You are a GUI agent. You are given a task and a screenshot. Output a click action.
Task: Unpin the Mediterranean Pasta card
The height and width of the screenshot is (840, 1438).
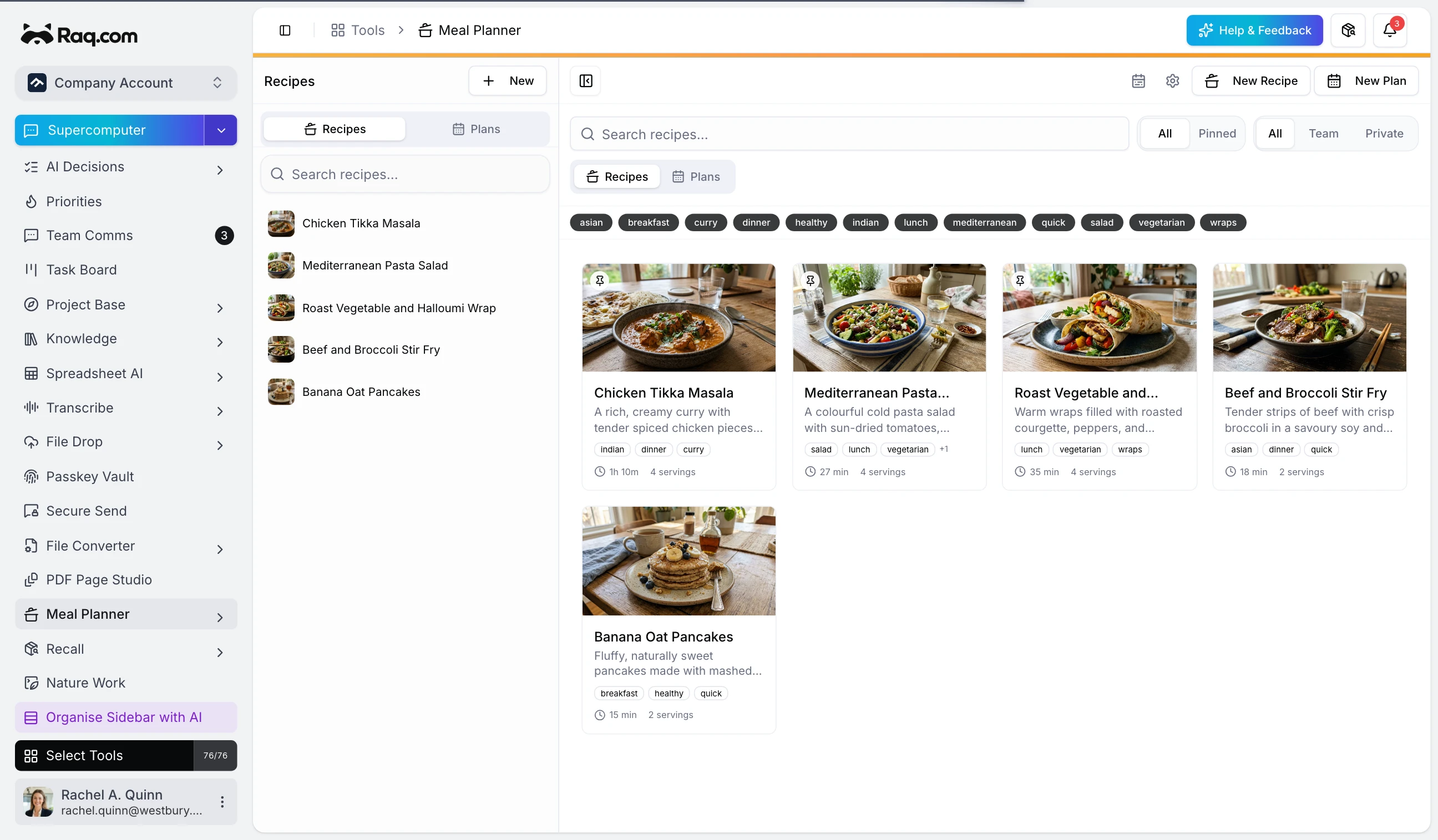coord(810,281)
